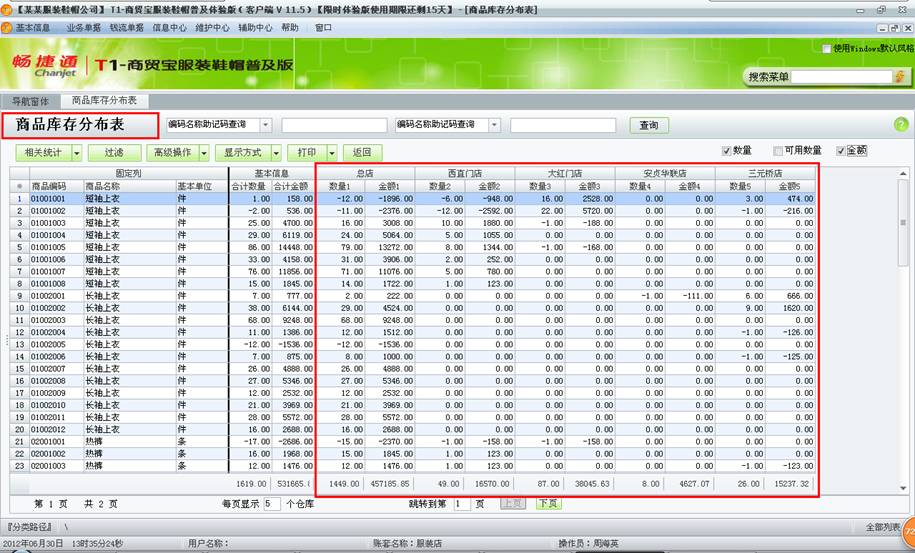Check the 可用数量 checkbox
The width and height of the screenshot is (915, 553).
pos(777,151)
